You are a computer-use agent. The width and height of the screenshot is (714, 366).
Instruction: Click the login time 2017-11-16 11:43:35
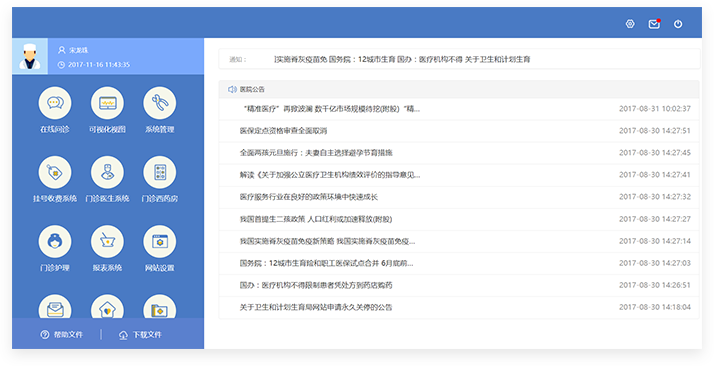[99, 65]
